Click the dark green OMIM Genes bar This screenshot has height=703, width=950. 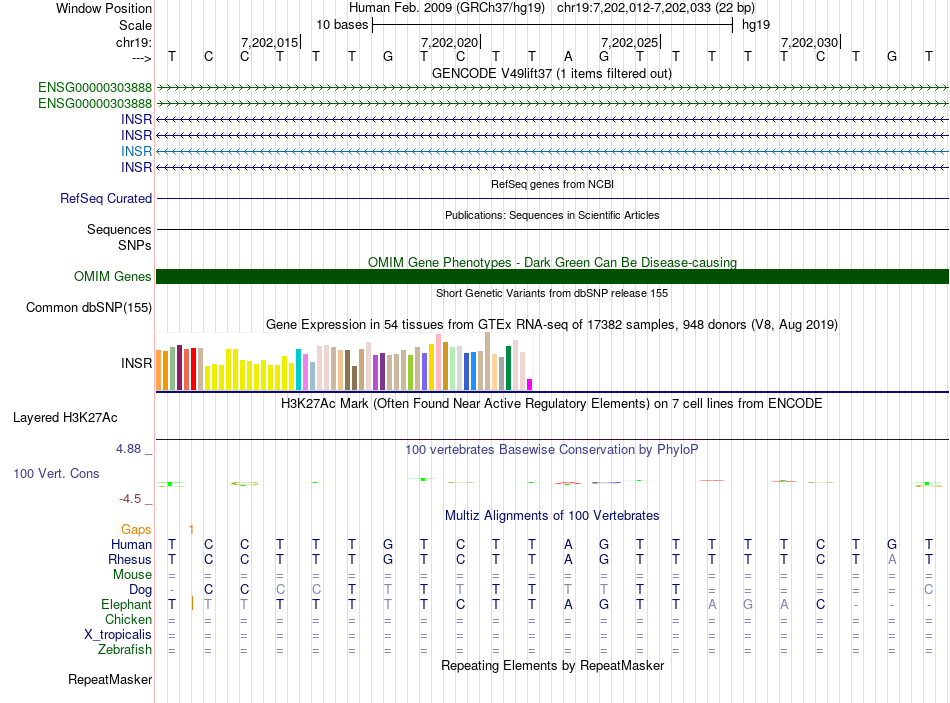click(x=552, y=277)
